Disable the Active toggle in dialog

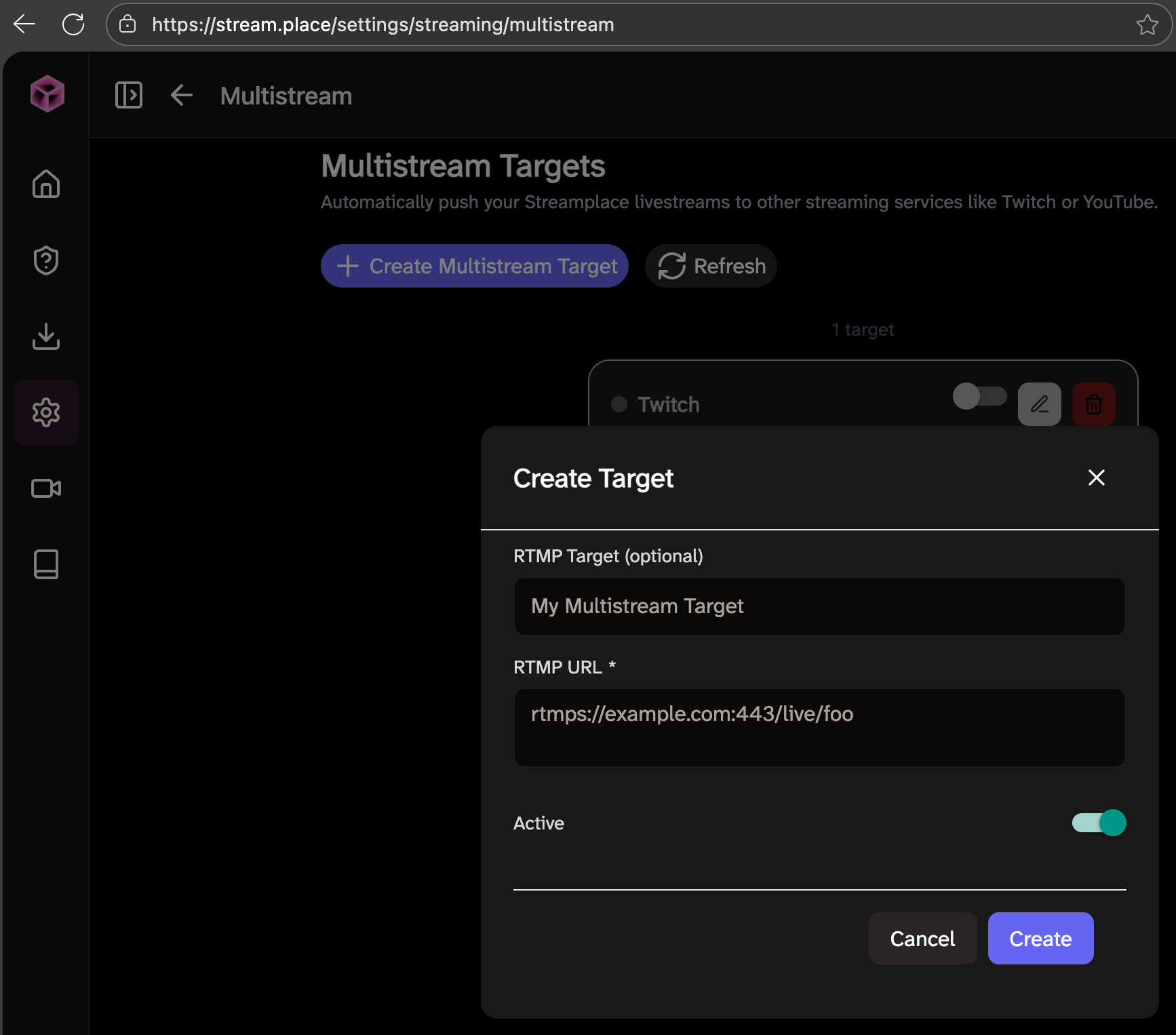1099,823
